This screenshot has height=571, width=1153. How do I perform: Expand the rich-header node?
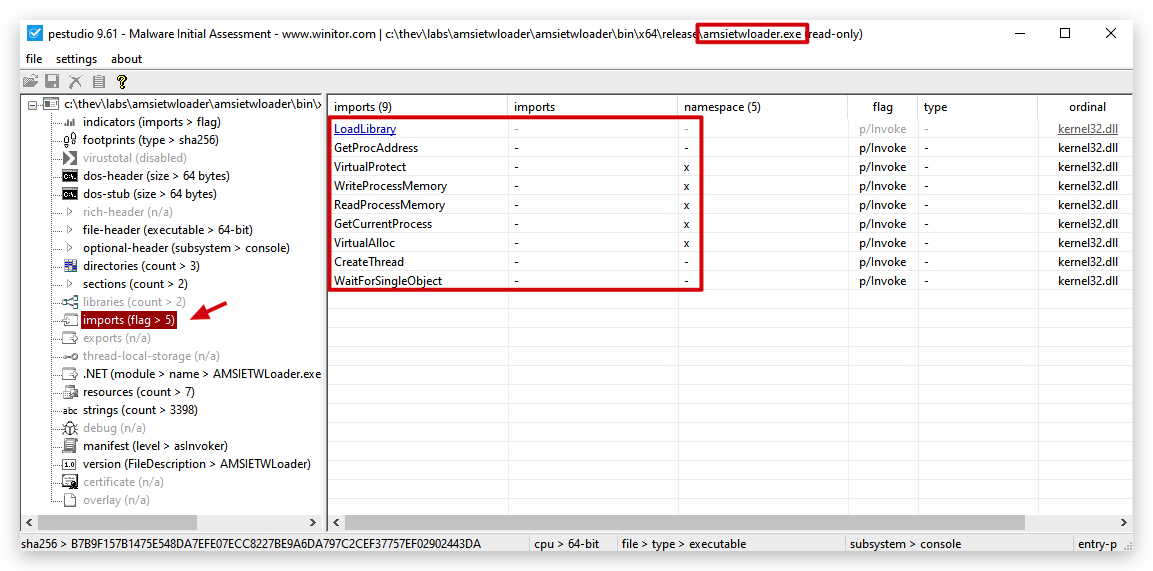(70, 212)
